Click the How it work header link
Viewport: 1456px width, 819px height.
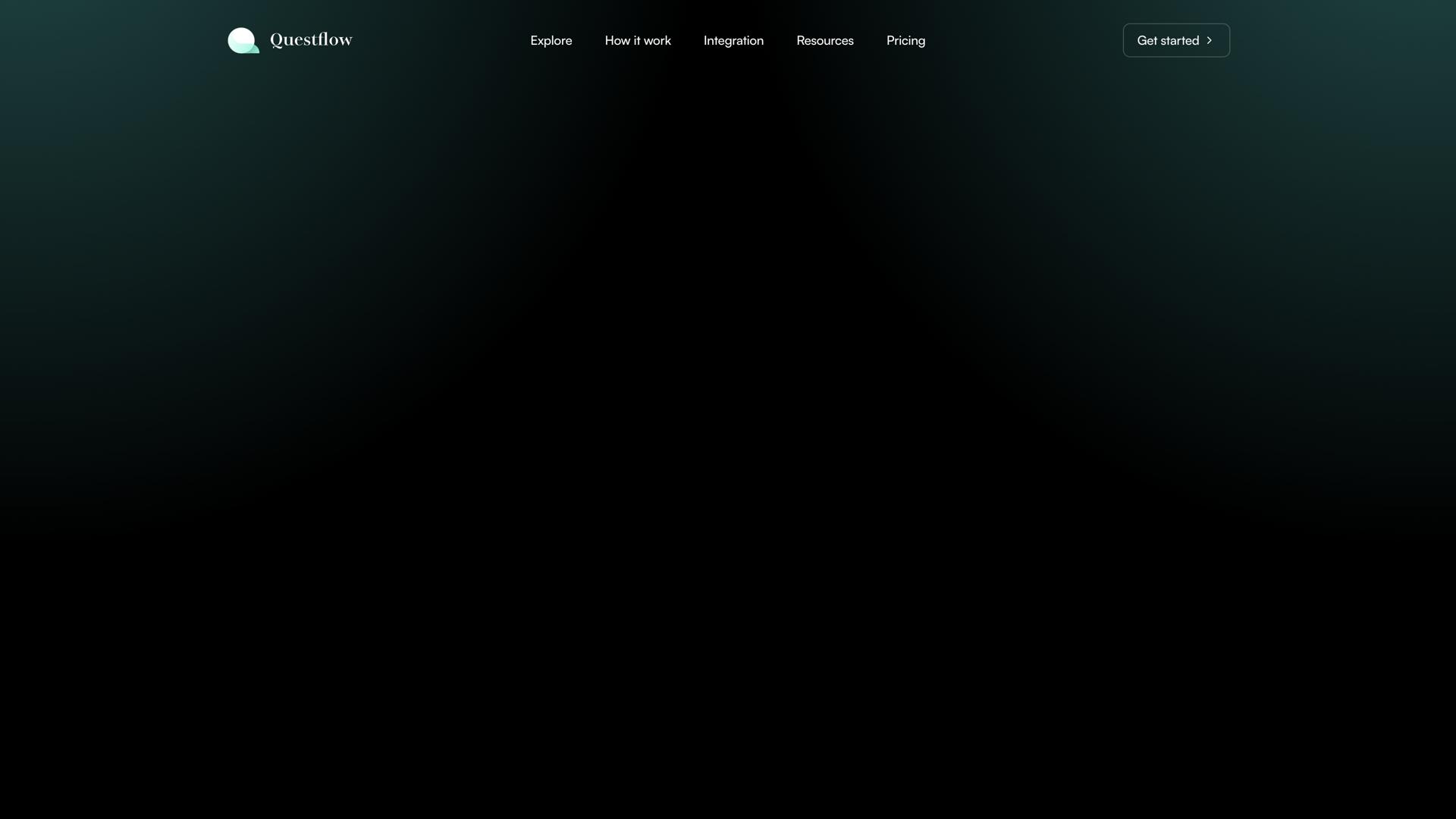pos(637,40)
